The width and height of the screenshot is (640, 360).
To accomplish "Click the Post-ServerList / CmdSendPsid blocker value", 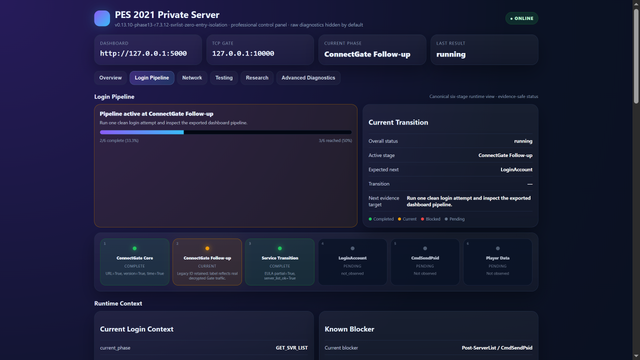I will [x=497, y=348].
